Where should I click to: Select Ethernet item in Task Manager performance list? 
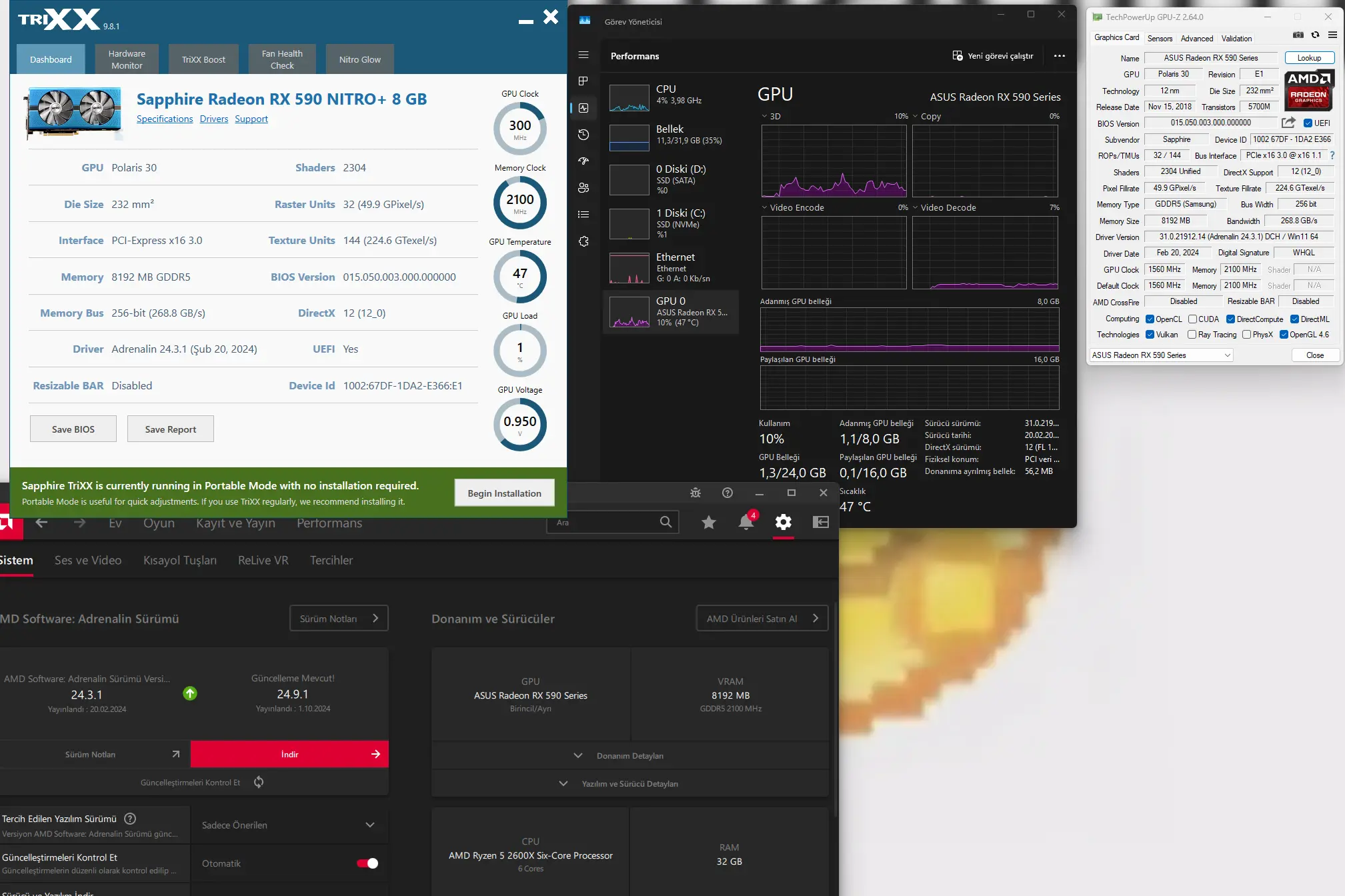671,267
